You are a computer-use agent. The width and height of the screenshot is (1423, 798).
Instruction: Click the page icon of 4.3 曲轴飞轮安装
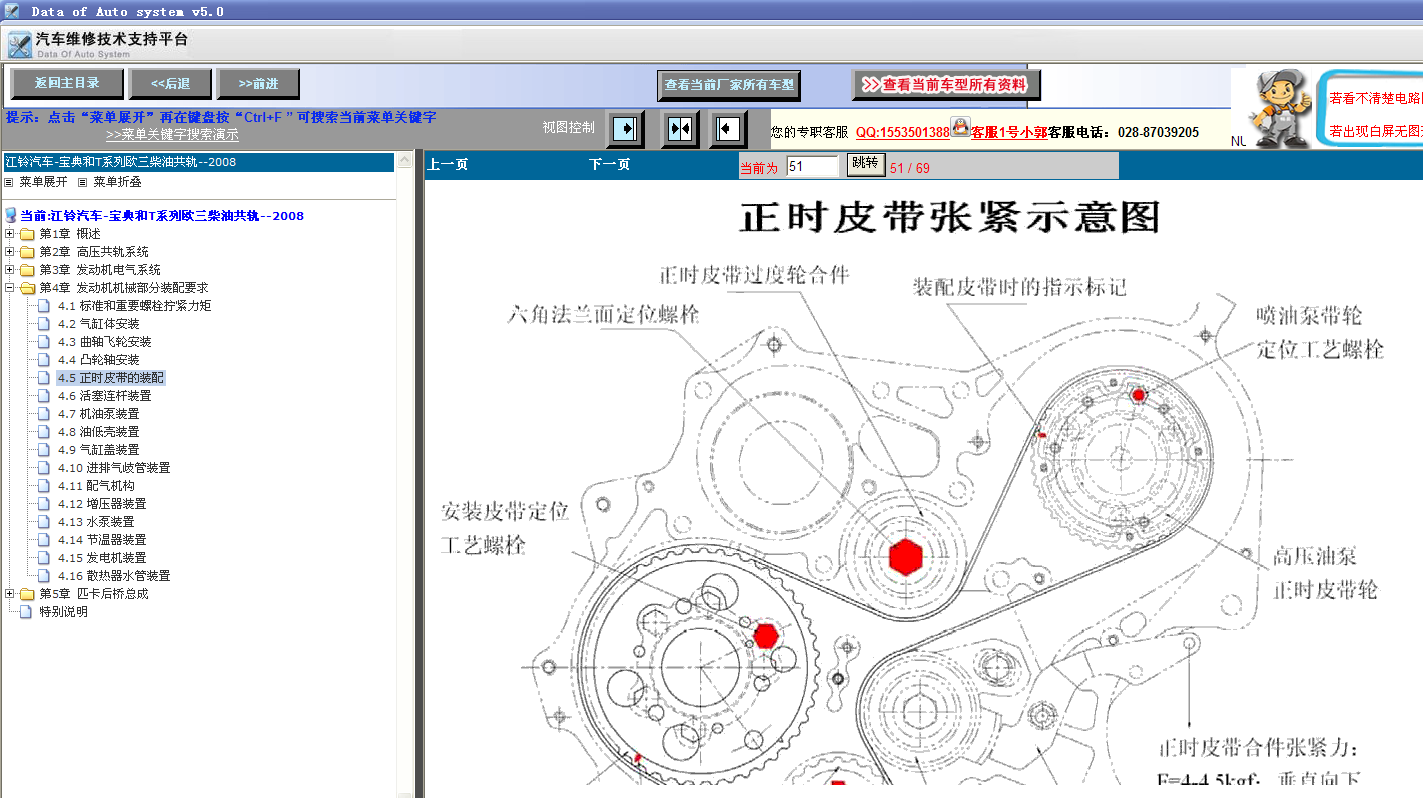(44, 342)
